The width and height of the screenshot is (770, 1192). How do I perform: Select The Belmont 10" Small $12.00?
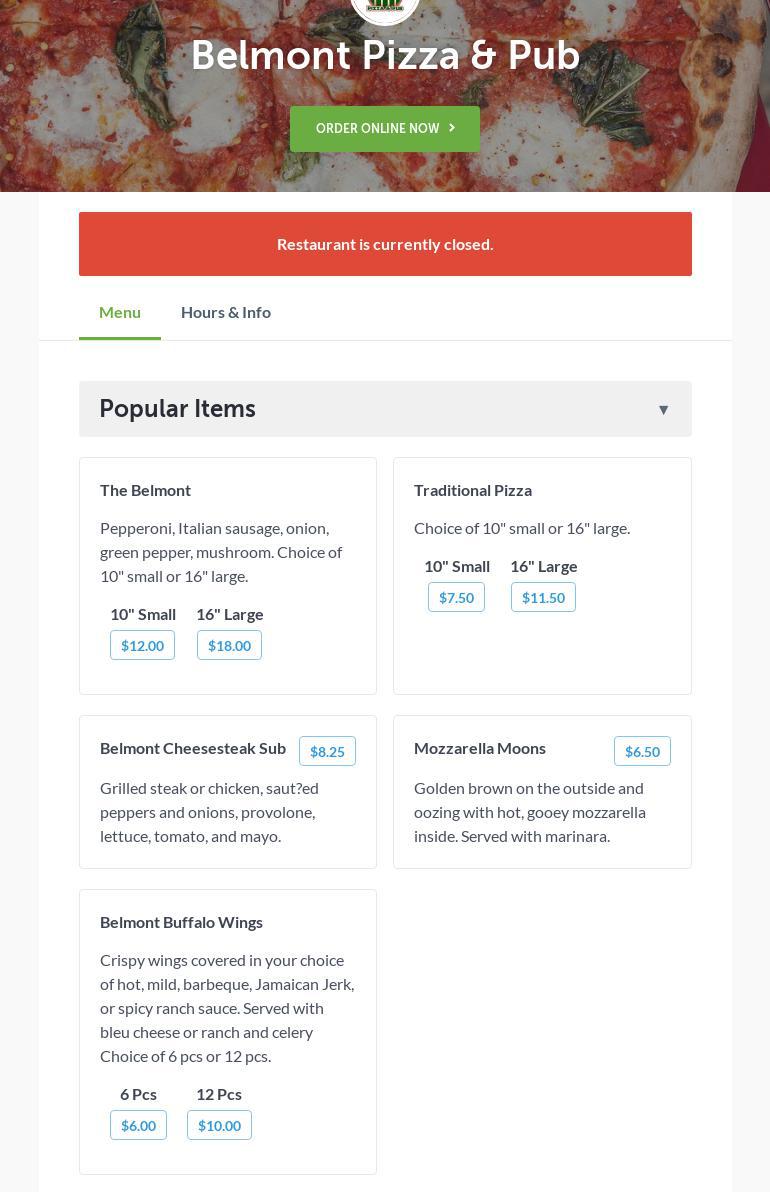point(142,645)
